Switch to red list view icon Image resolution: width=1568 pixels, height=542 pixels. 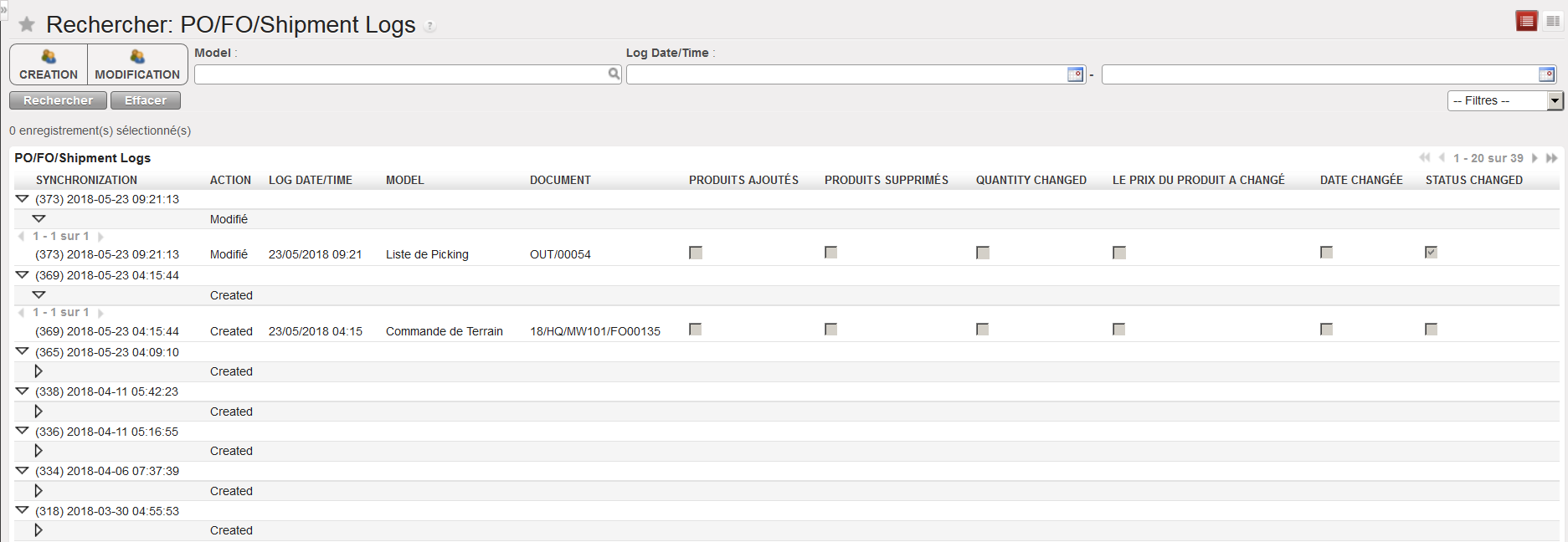(1526, 21)
